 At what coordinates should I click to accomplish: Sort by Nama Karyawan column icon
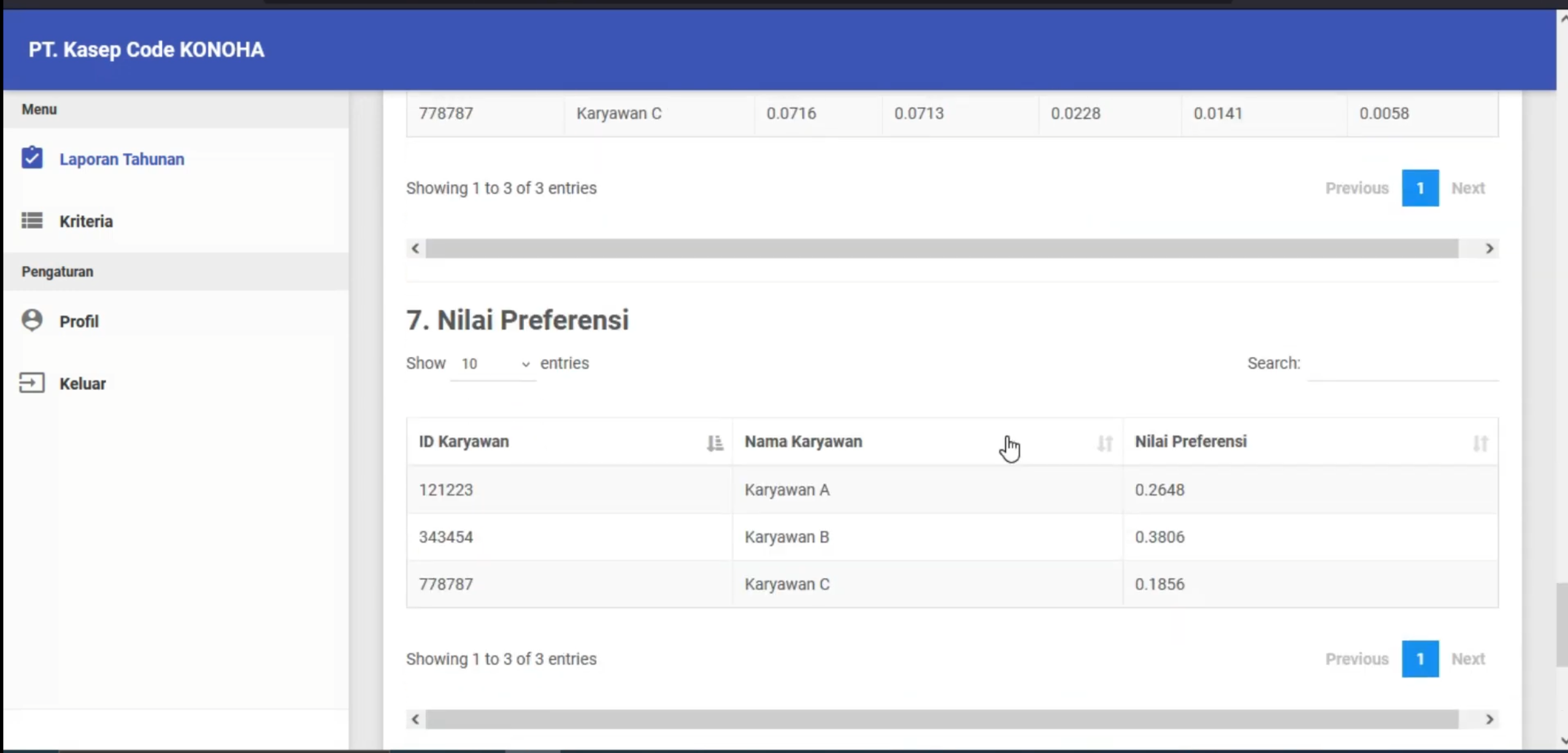point(1105,443)
